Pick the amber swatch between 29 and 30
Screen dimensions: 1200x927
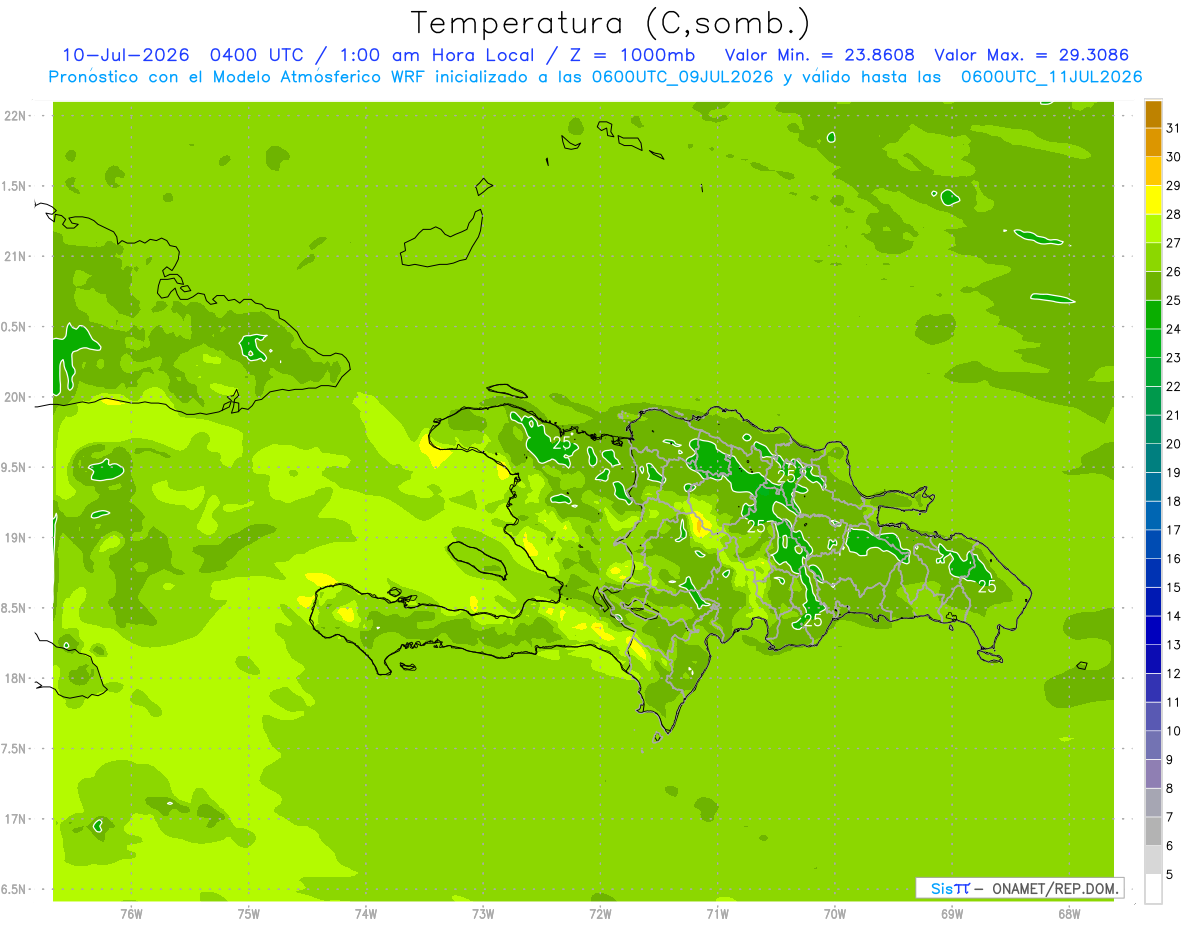click(1153, 171)
